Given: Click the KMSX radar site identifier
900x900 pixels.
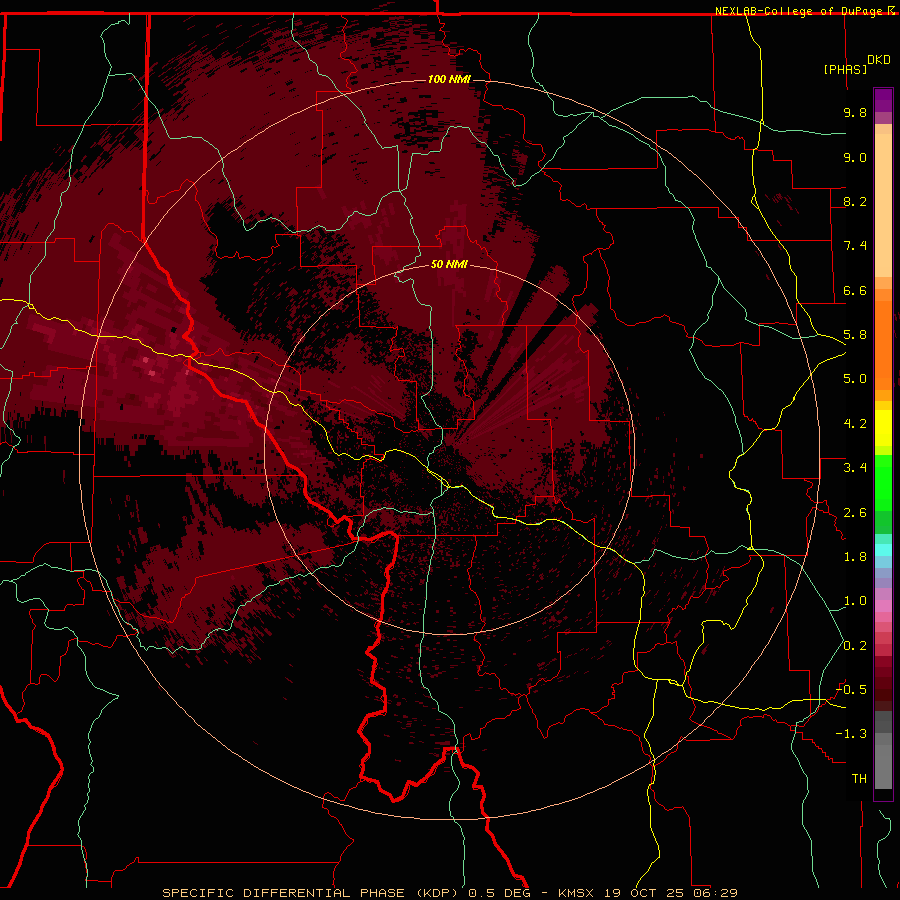Looking at the screenshot, I should [576, 893].
